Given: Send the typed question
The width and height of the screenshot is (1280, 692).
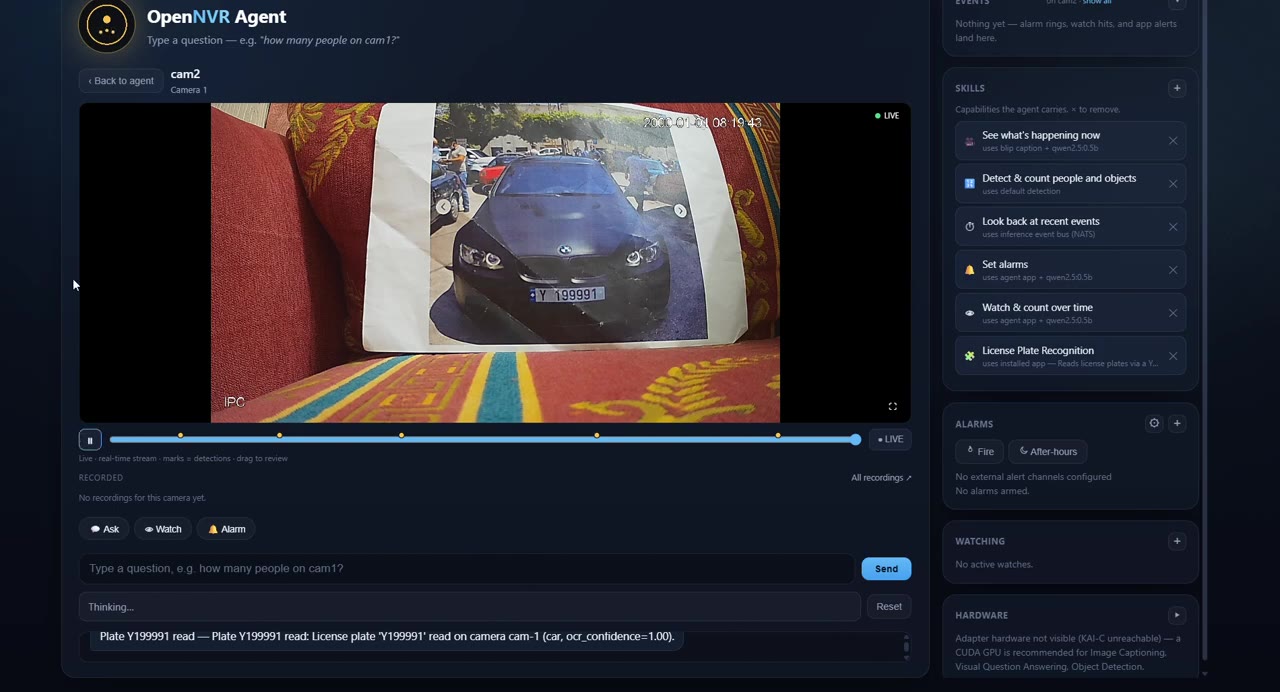Looking at the screenshot, I should pos(886,569).
